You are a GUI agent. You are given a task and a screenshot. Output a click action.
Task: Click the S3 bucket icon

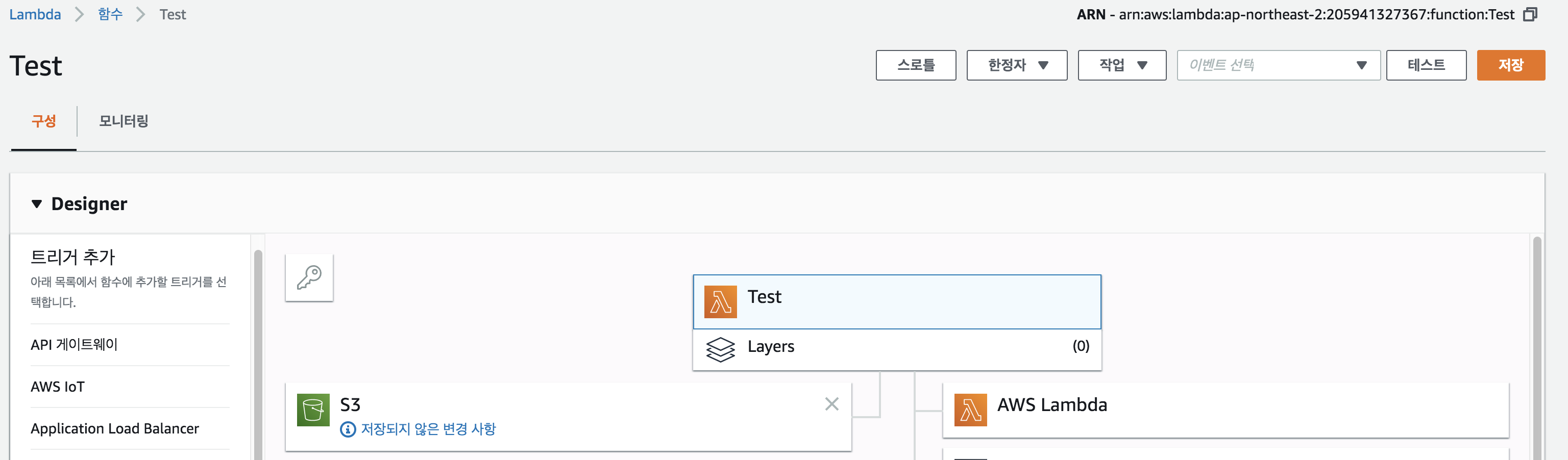[x=313, y=410]
